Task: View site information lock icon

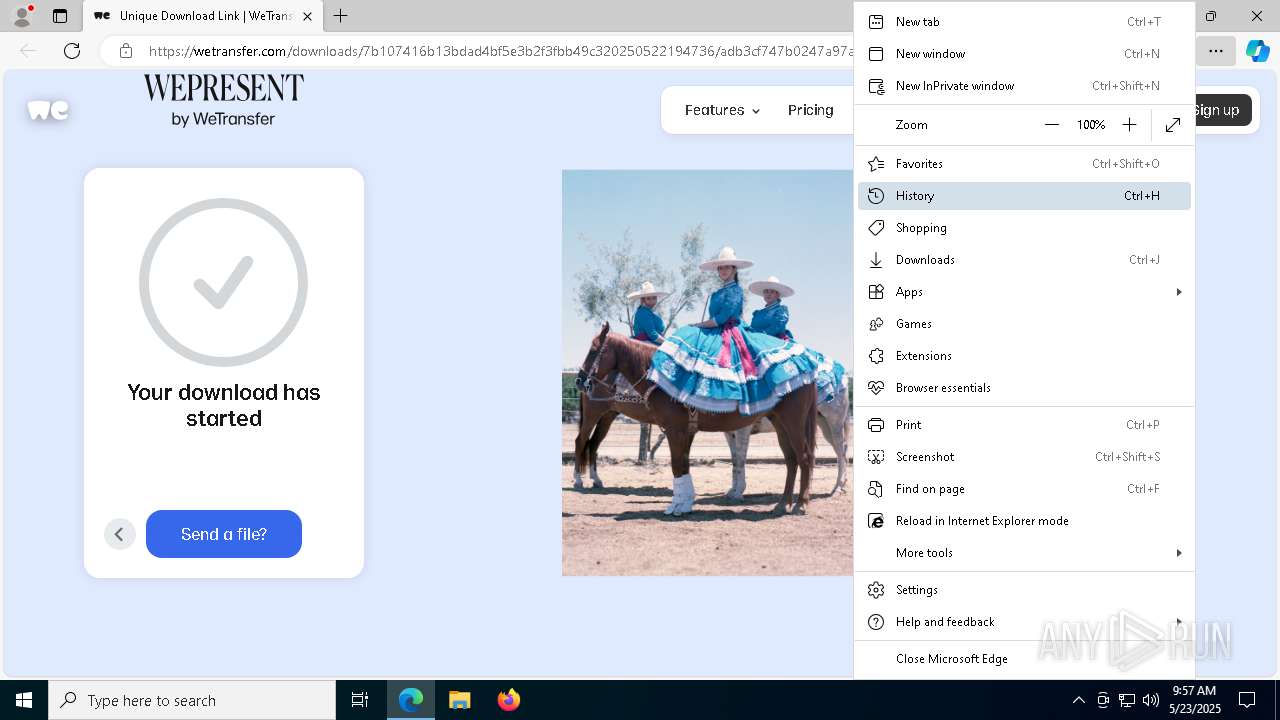Action: pyautogui.click(x=125, y=51)
